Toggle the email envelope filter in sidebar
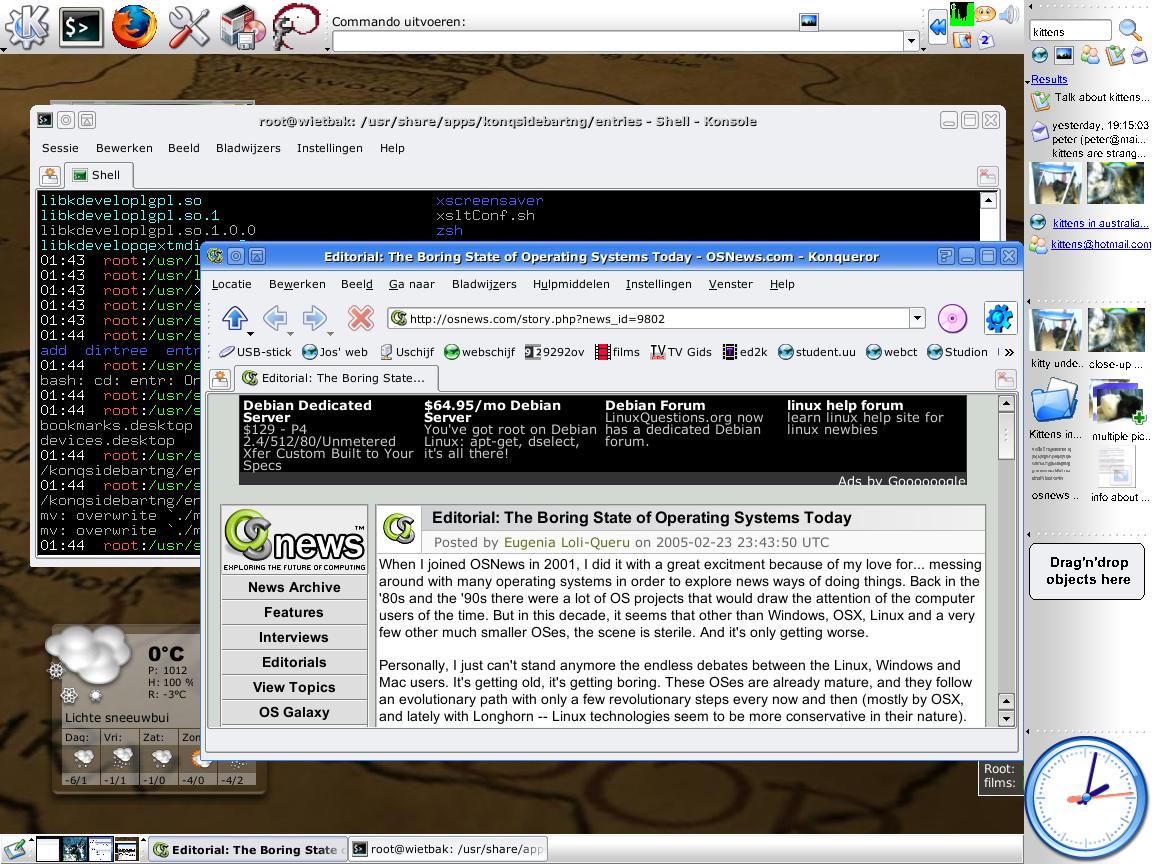The height and width of the screenshot is (864, 1152). (x=1138, y=55)
